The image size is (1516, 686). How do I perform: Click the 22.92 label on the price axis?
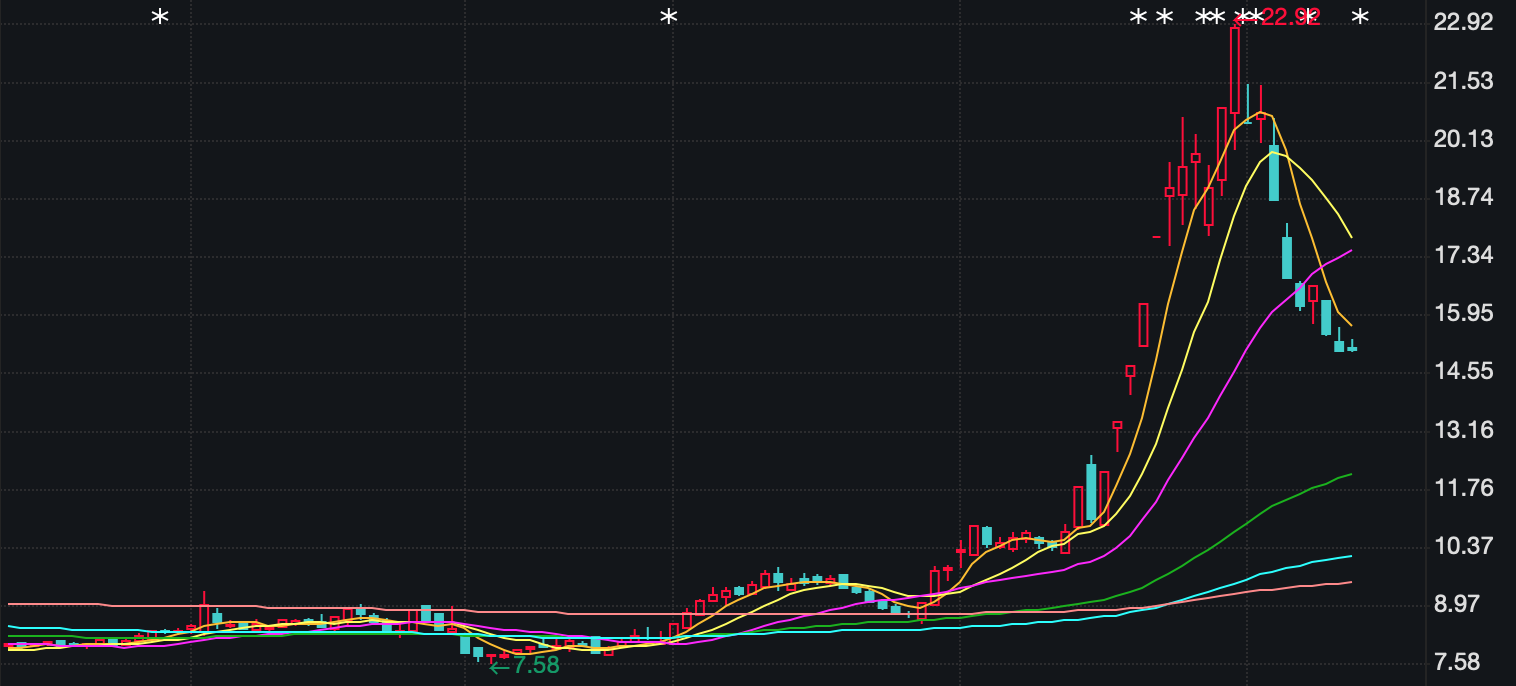pos(1462,22)
